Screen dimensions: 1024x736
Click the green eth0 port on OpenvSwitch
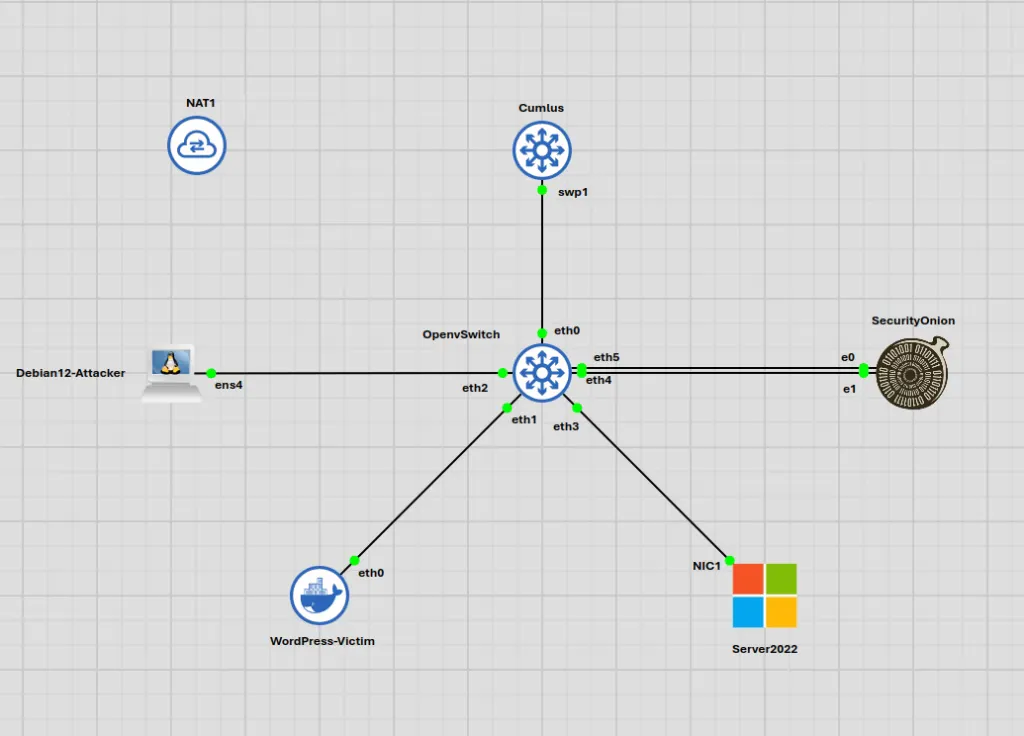point(542,333)
